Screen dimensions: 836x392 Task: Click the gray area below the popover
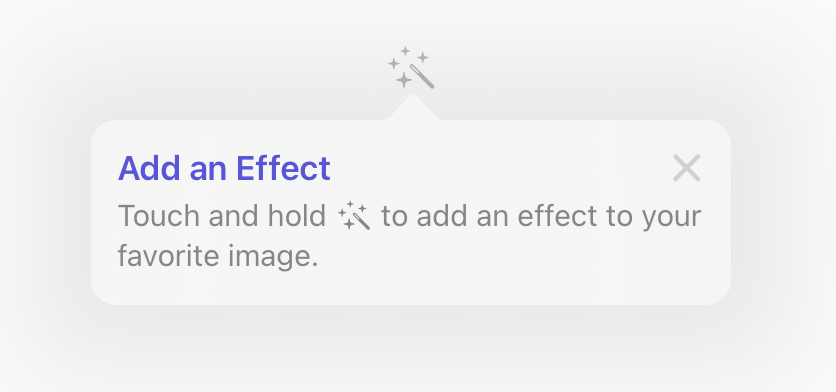pyautogui.click(x=411, y=347)
